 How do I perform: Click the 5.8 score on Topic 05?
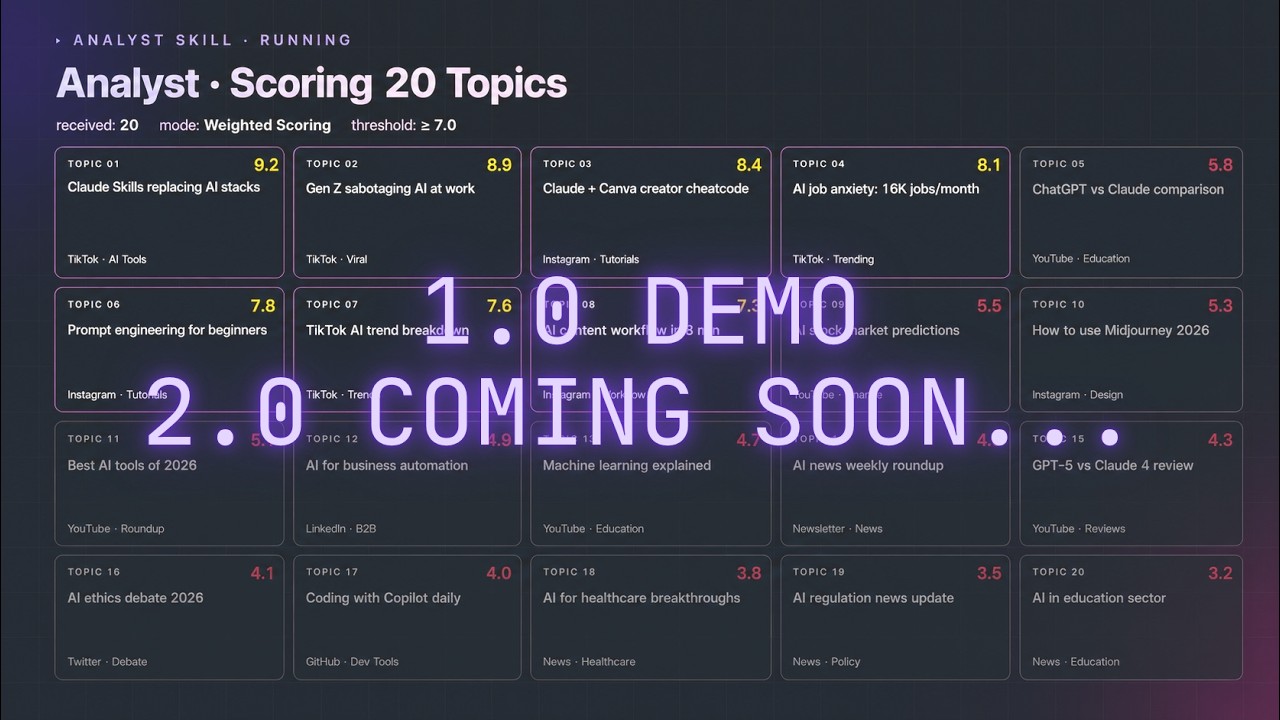[x=1220, y=165]
